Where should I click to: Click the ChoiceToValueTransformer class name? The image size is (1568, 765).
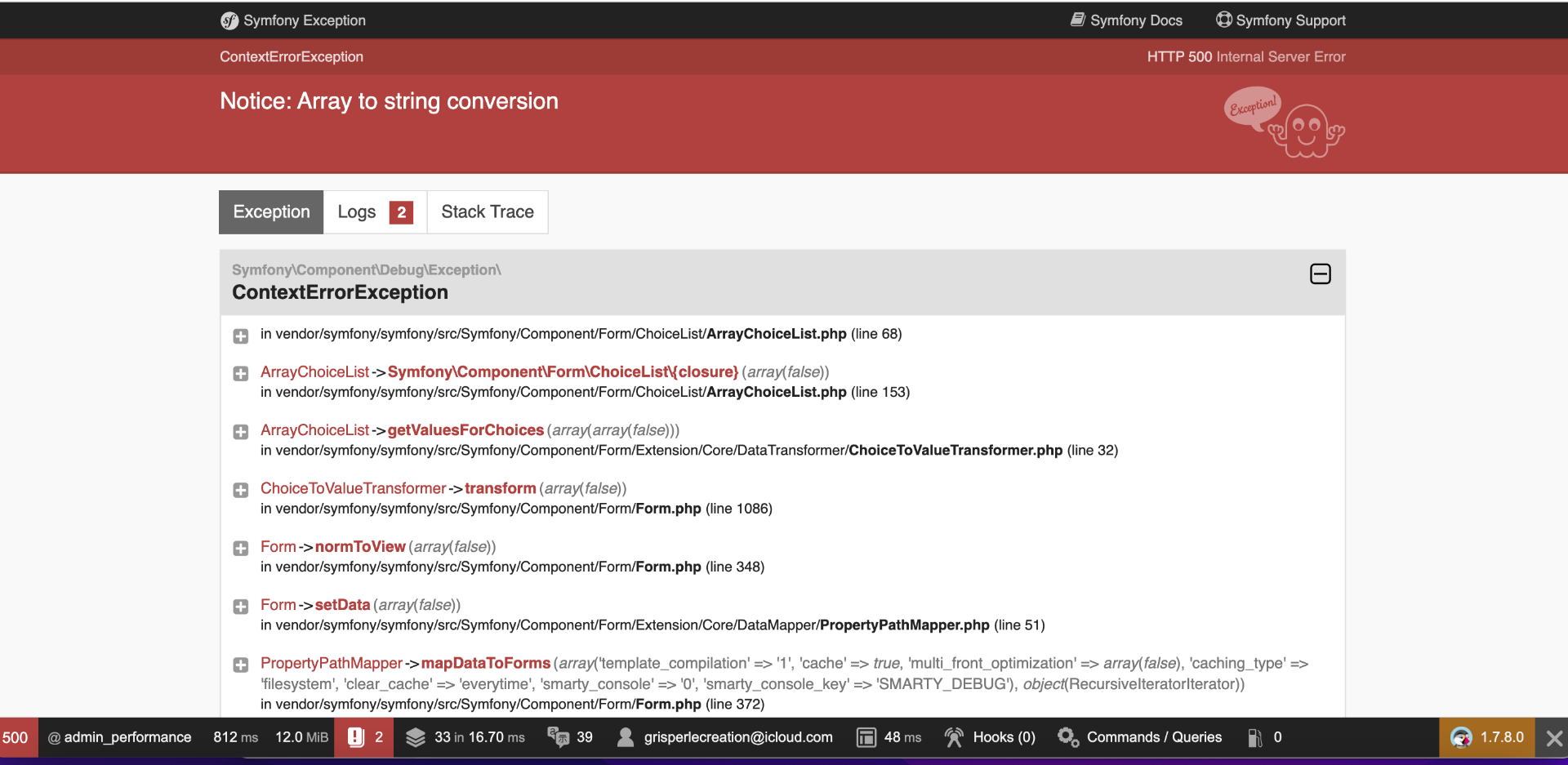[353, 488]
